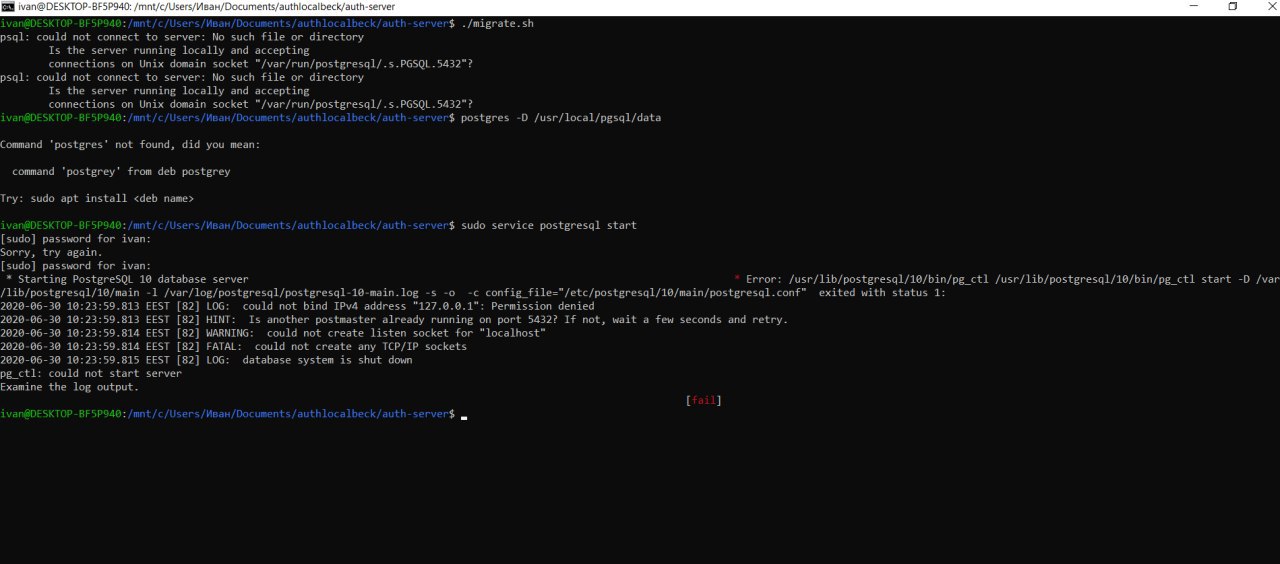
Task: Click the red '[fail]' status text
Action: pyautogui.click(x=704, y=401)
